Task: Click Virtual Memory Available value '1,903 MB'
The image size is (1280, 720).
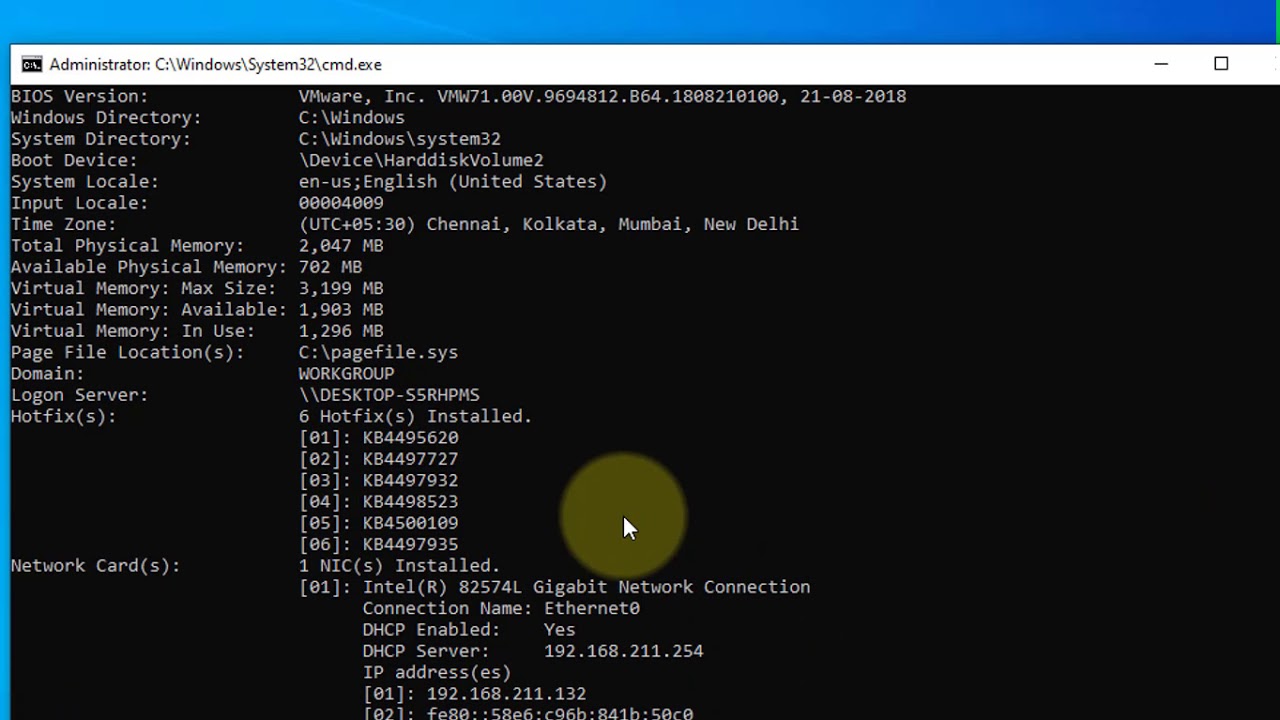Action: coord(340,310)
